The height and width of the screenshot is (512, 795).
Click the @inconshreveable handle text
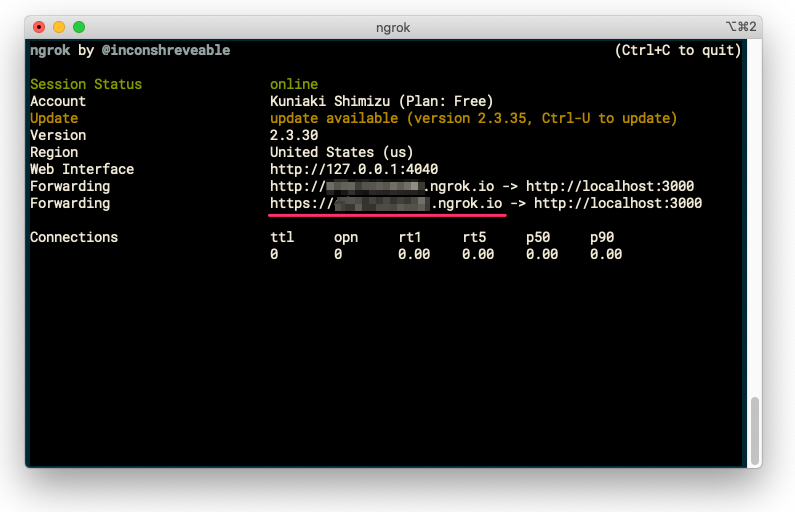[x=166, y=50]
